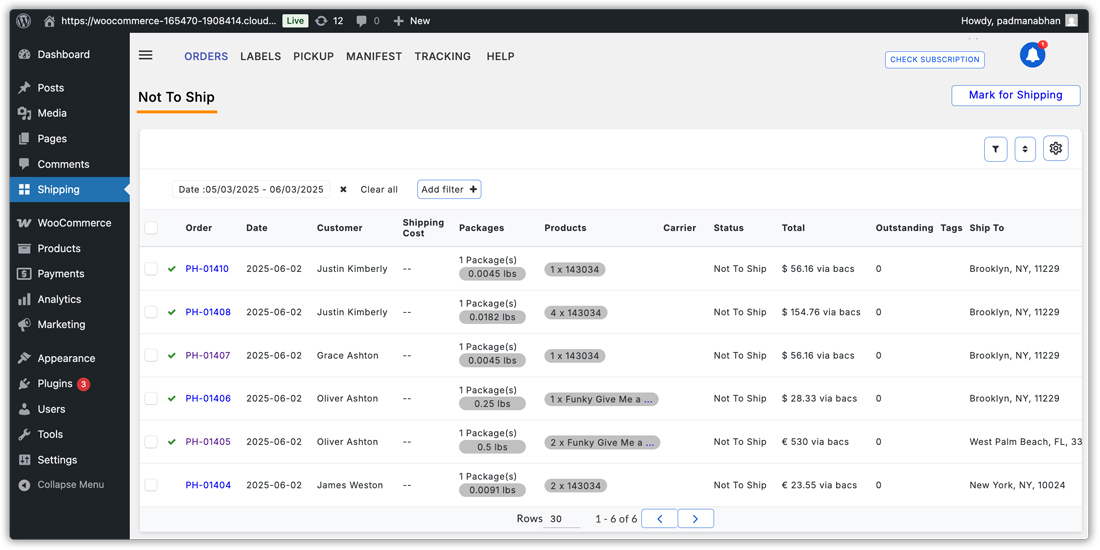
Task: Collapse the sidebar menu
Action: pyautogui.click(x=69, y=485)
